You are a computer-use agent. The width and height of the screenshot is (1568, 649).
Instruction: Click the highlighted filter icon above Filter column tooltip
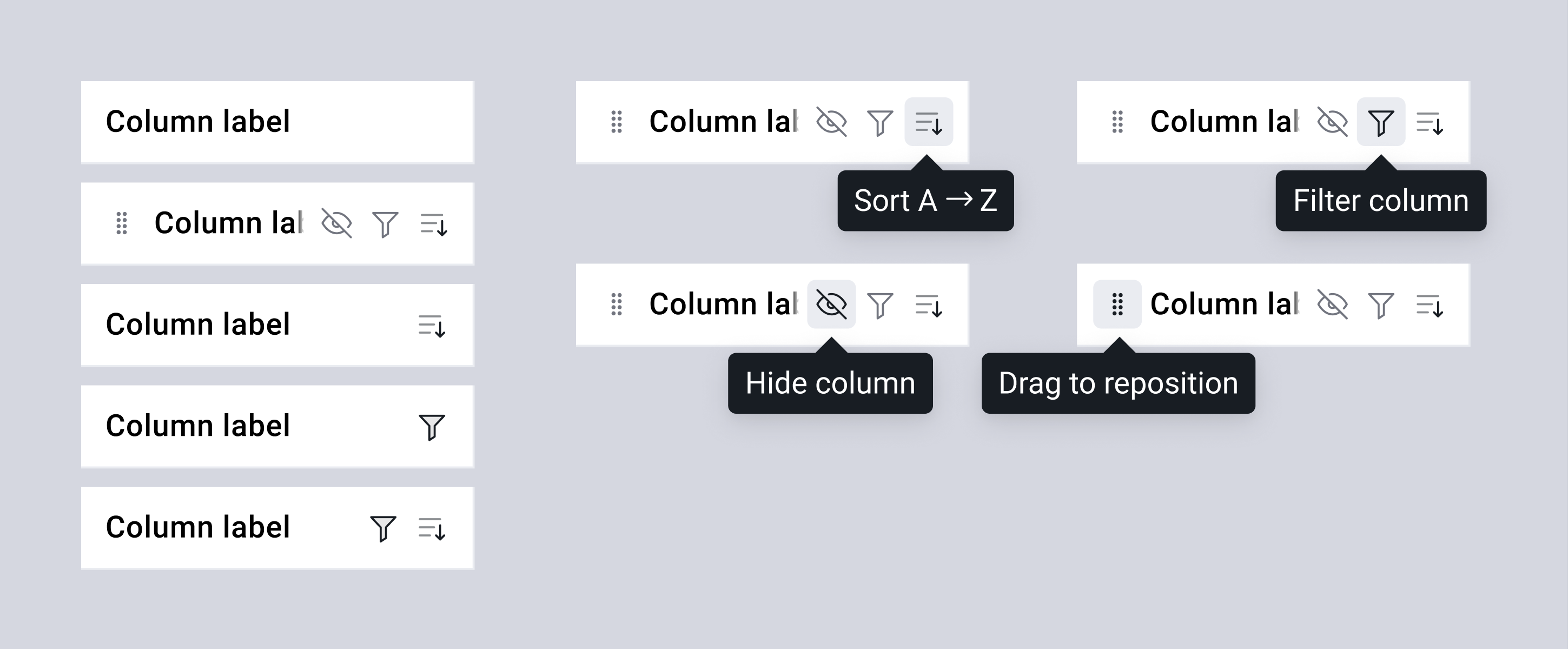pos(1380,122)
